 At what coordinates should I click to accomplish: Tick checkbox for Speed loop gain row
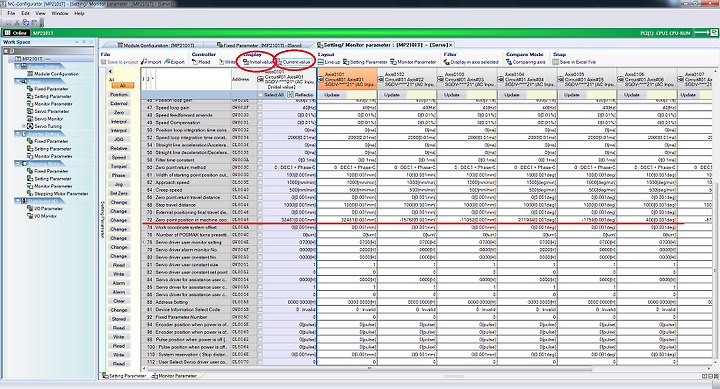point(260,107)
